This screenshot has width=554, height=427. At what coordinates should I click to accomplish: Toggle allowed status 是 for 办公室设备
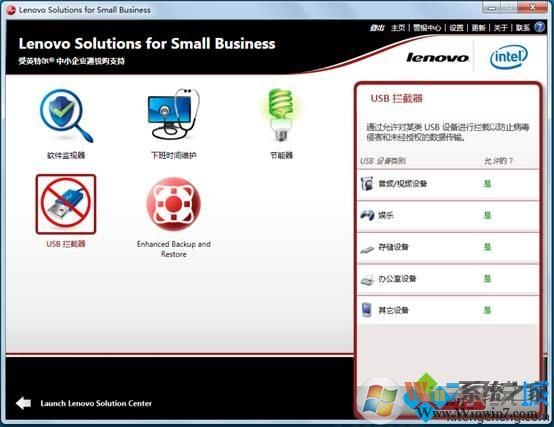(x=488, y=279)
